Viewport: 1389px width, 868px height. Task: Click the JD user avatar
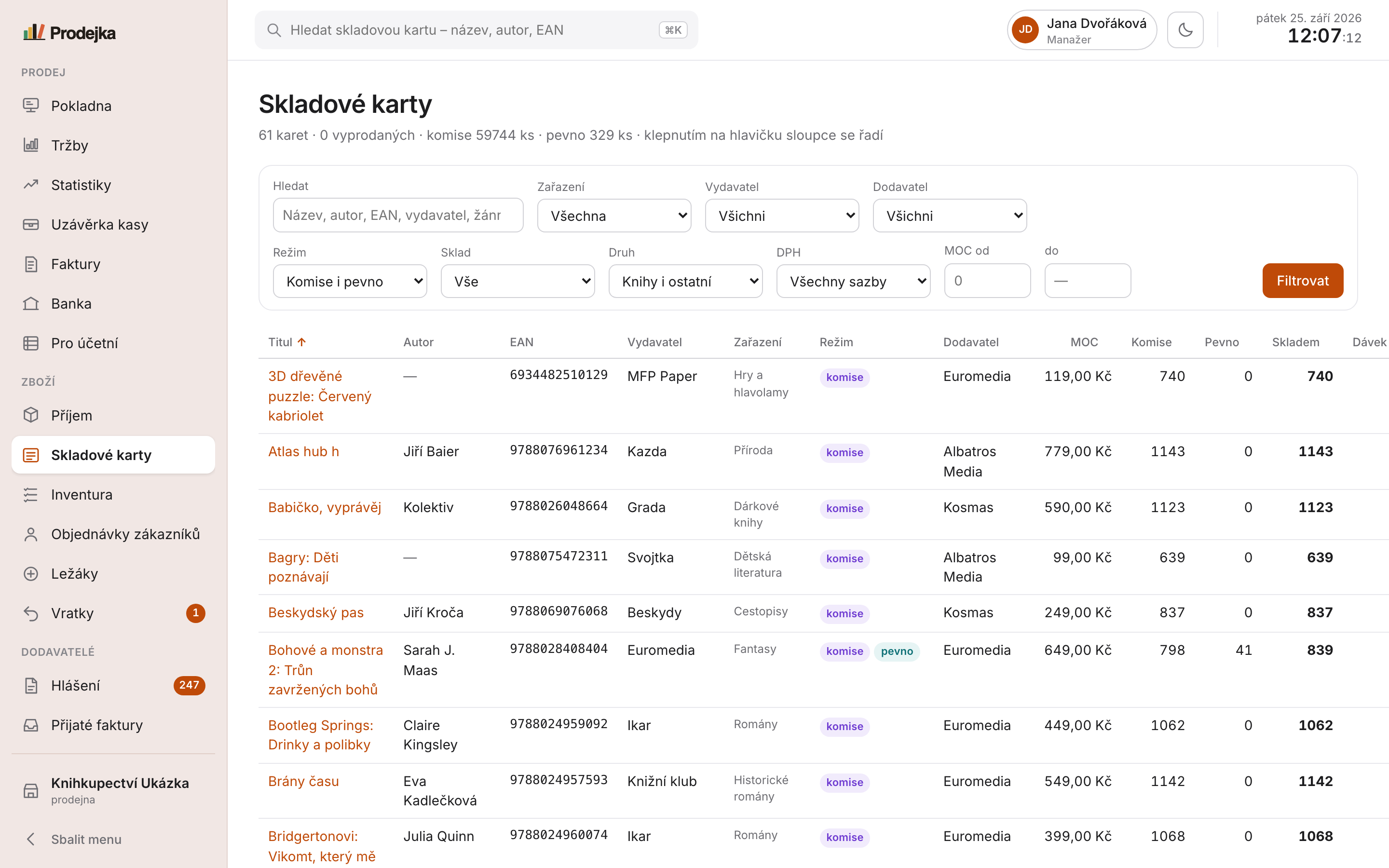click(1026, 30)
